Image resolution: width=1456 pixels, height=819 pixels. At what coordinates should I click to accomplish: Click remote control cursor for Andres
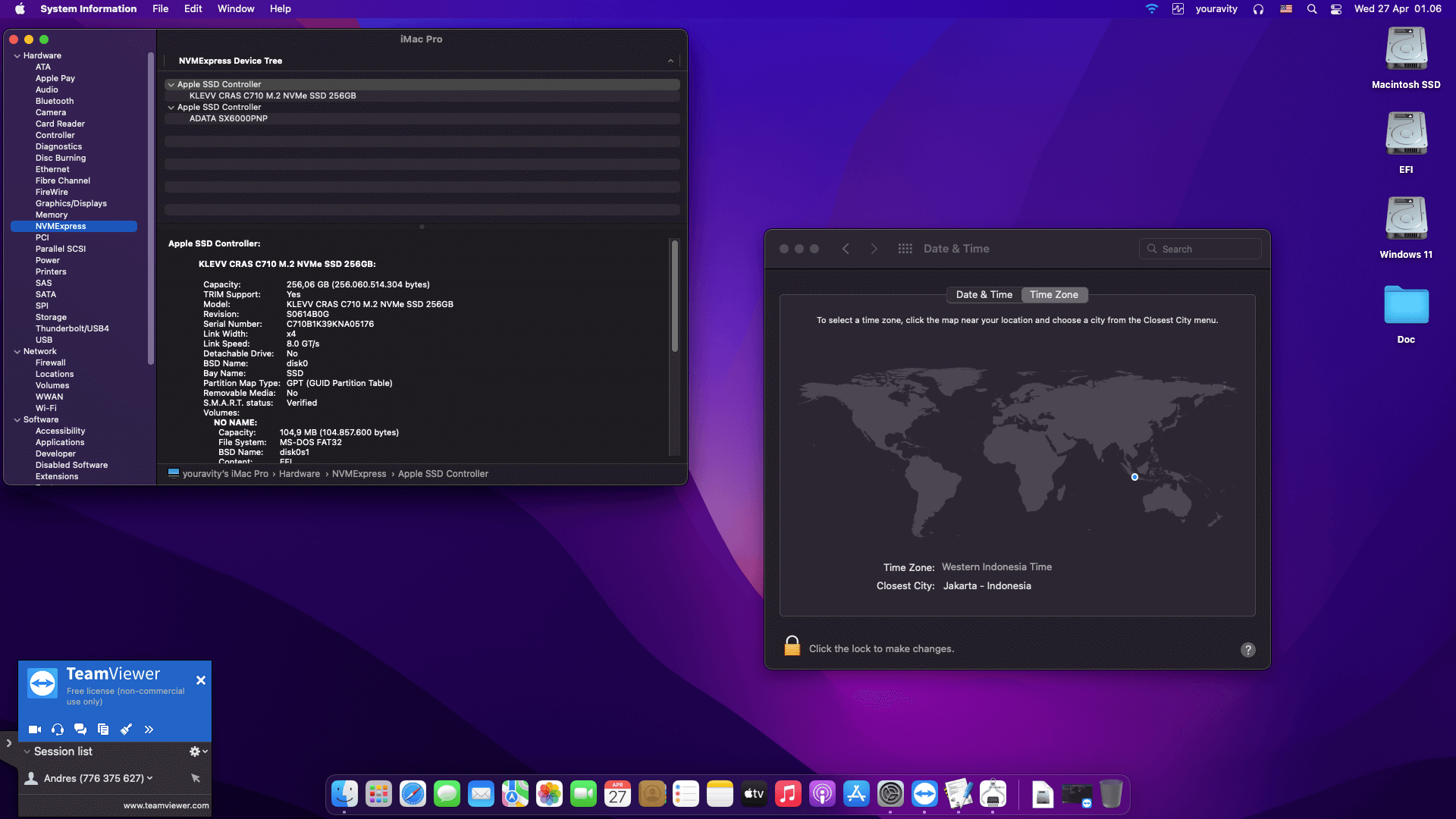(196, 778)
